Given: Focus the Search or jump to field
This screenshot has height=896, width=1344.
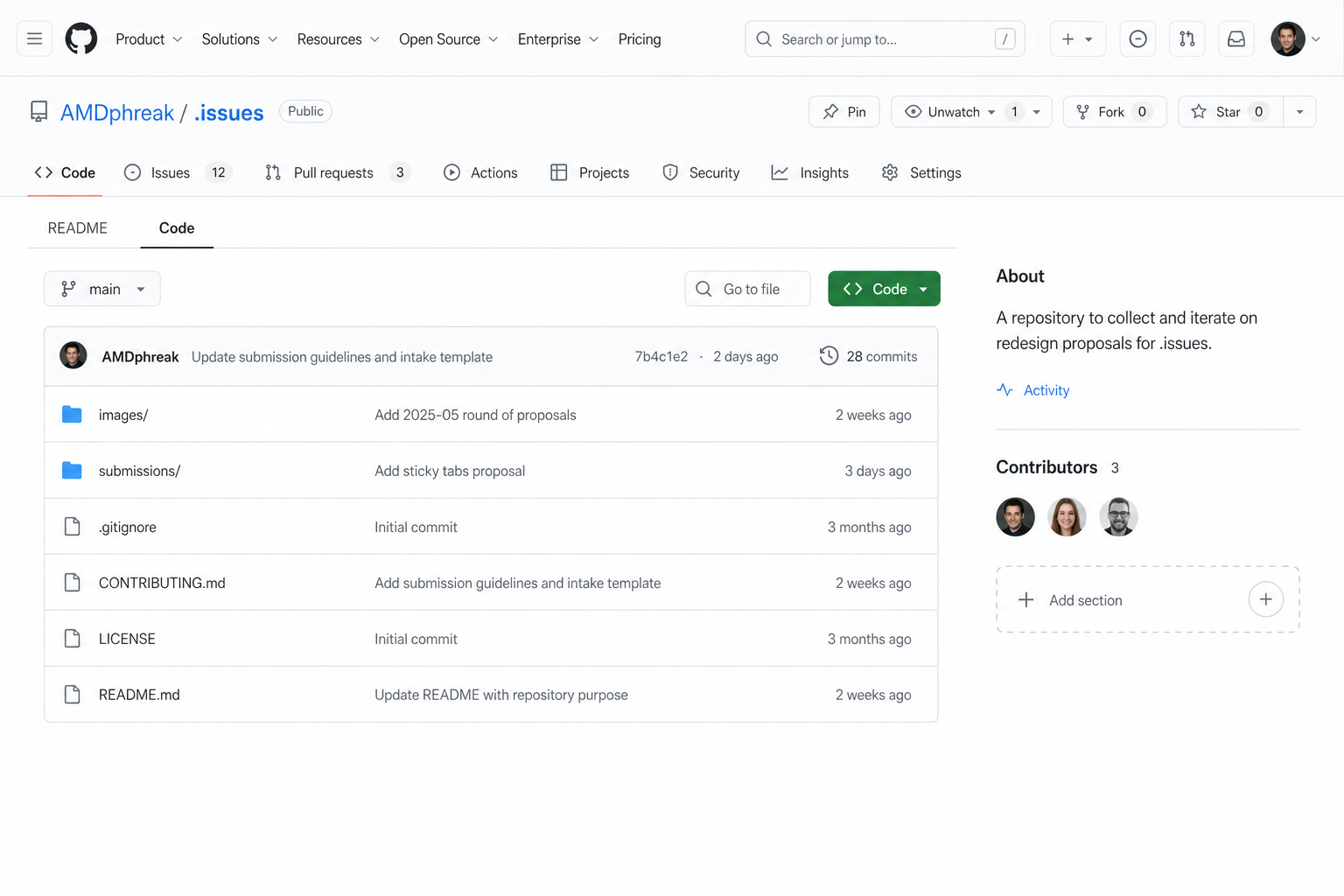Looking at the screenshot, I should [x=885, y=38].
